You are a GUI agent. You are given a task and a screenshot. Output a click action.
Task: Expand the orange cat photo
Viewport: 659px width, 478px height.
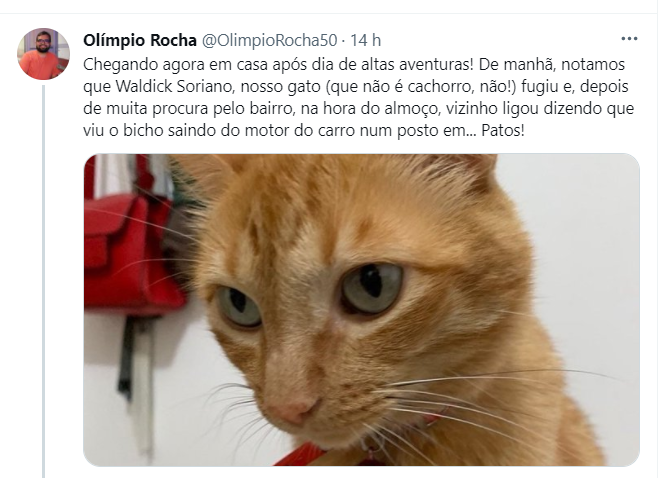click(361, 310)
